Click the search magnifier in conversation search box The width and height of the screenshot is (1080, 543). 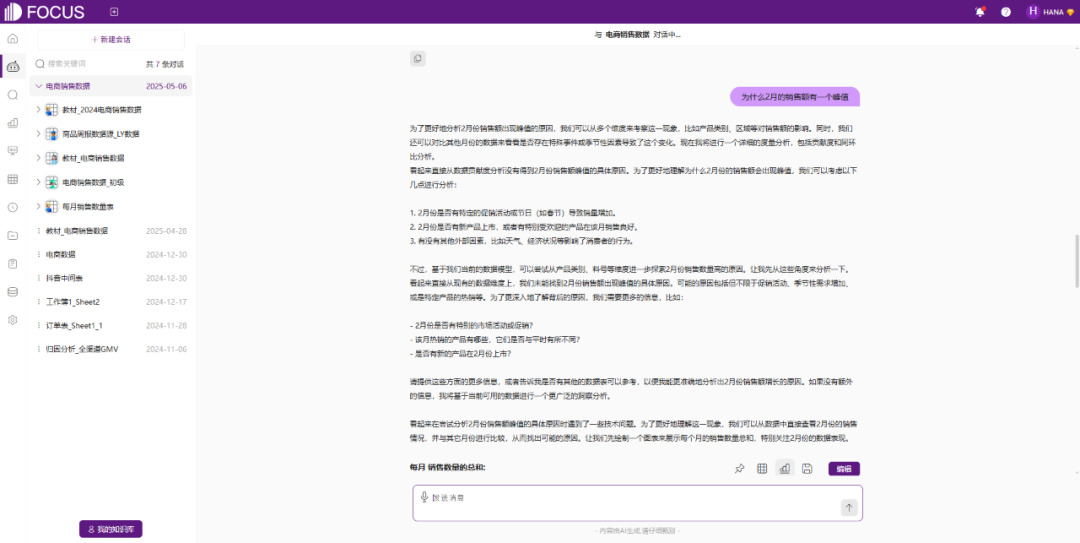click(40, 63)
